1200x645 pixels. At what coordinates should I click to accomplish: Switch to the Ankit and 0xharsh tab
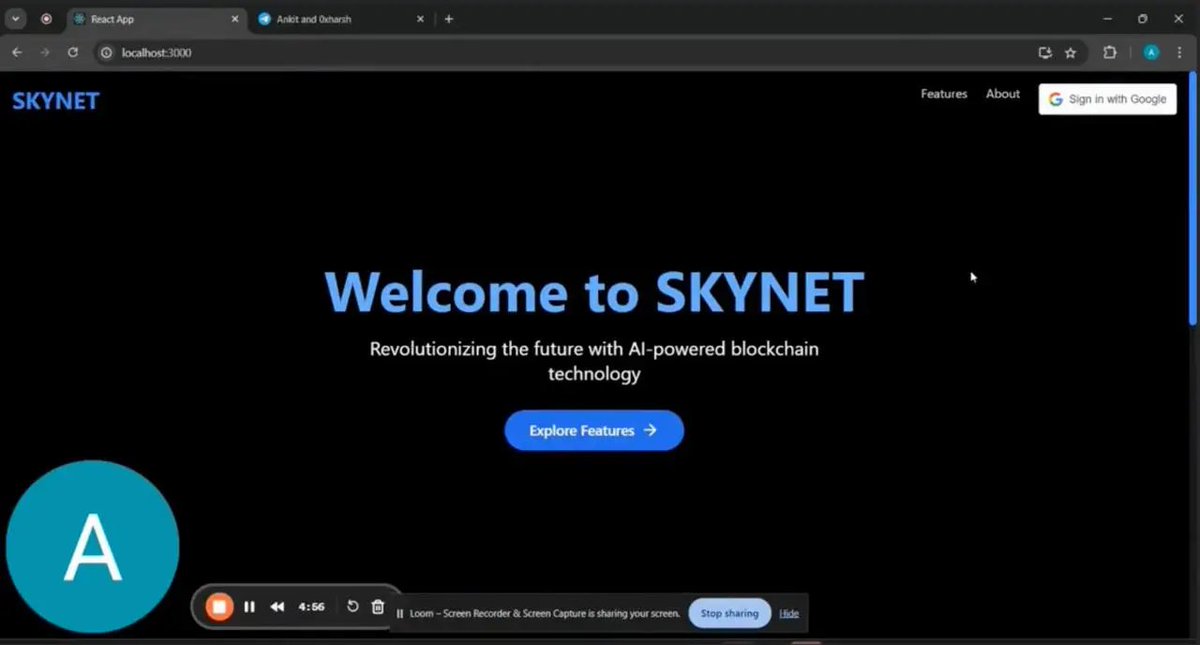340,19
